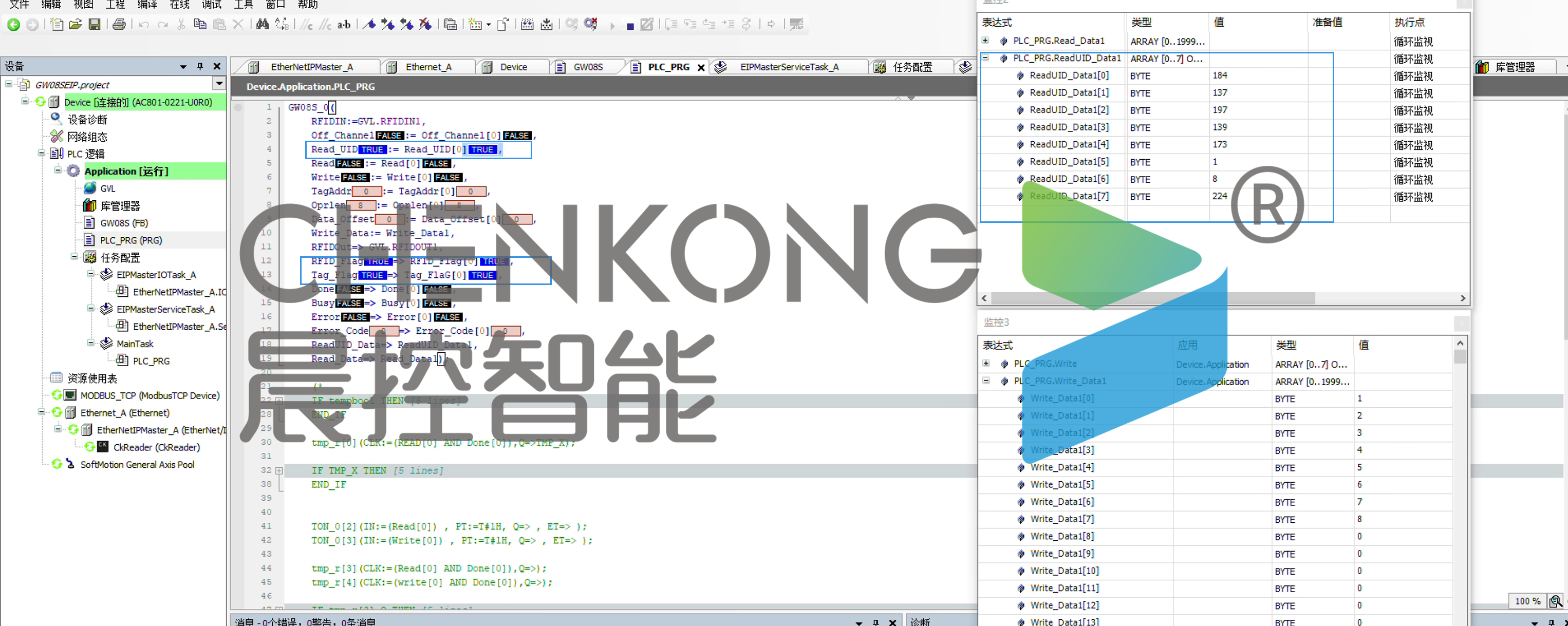Collapse the 任务配置 tree node
Viewport: 1568px width, 626px height.
[74, 257]
